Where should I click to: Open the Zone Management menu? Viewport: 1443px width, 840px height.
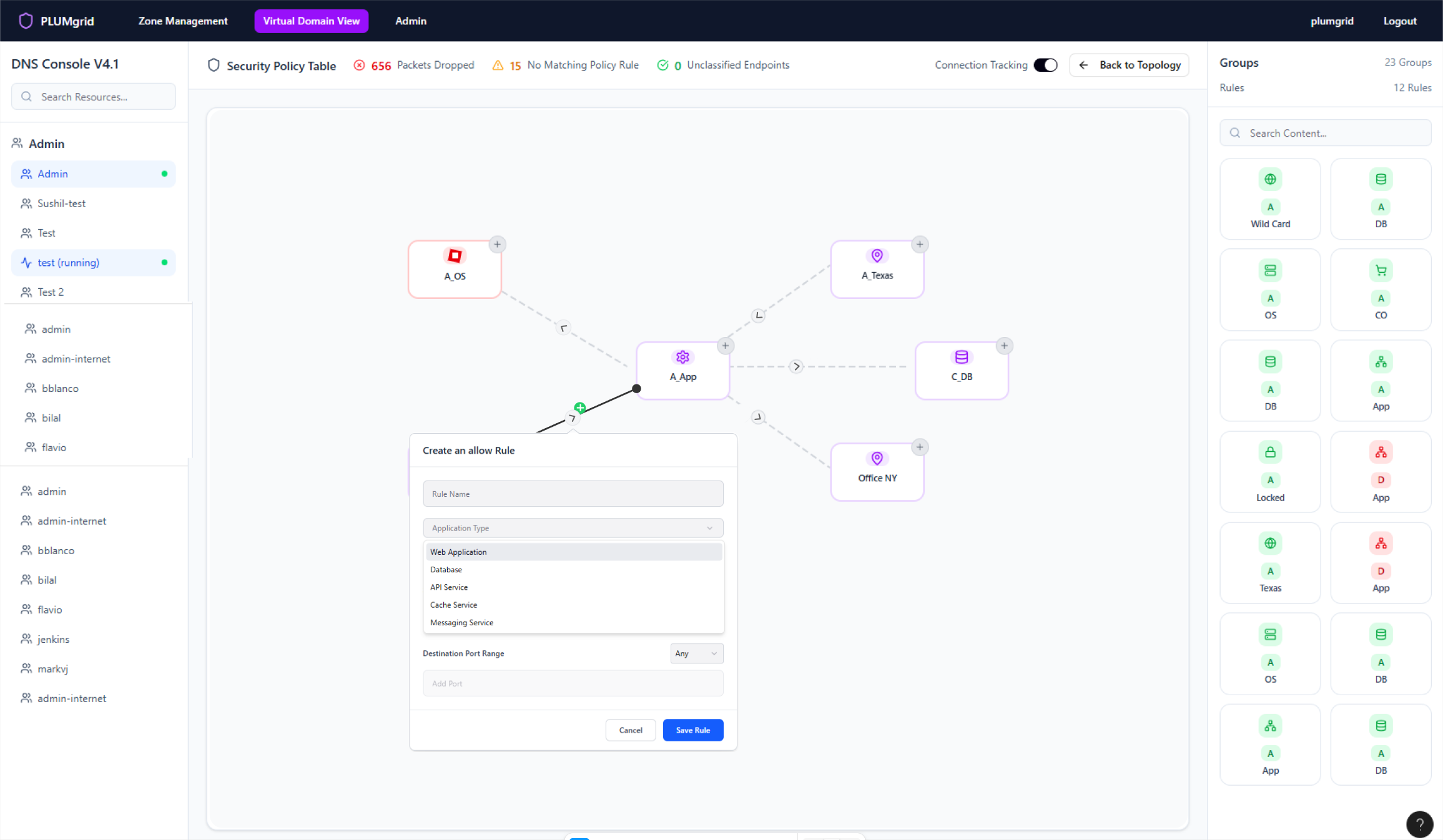click(182, 21)
